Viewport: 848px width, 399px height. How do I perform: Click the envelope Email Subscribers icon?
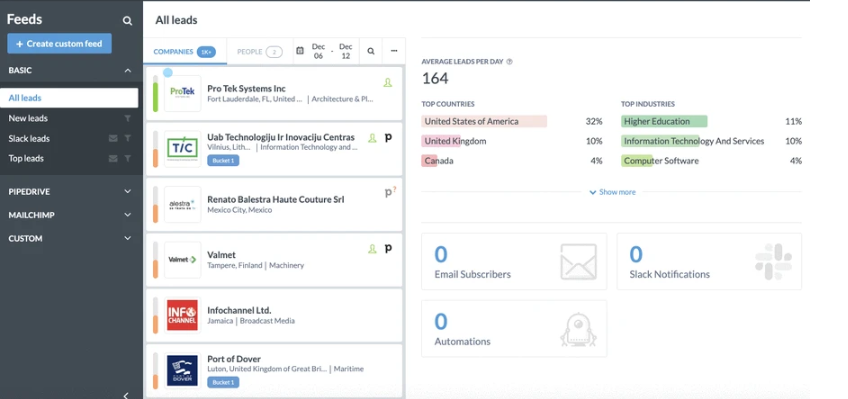coord(578,262)
